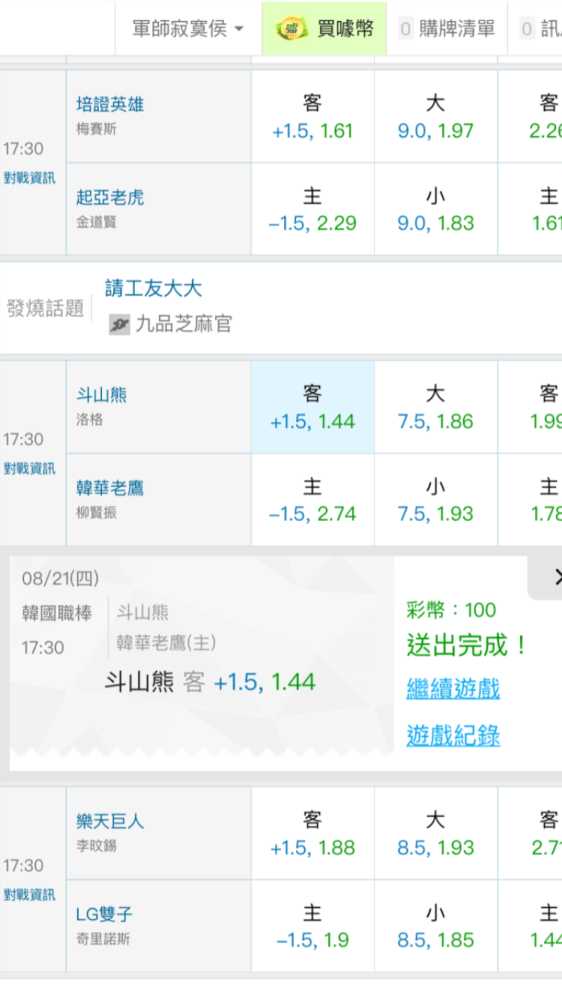
Task: Click pitcher name 柳賢振
Action: point(96,513)
